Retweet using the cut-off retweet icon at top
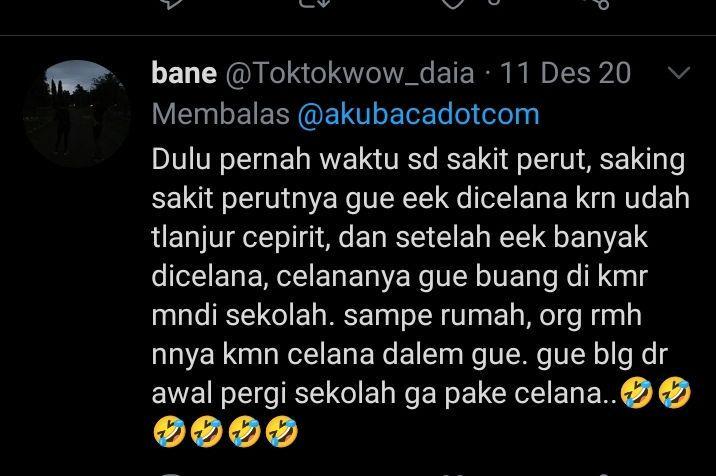Image resolution: width=716 pixels, height=476 pixels. [x=314, y=4]
